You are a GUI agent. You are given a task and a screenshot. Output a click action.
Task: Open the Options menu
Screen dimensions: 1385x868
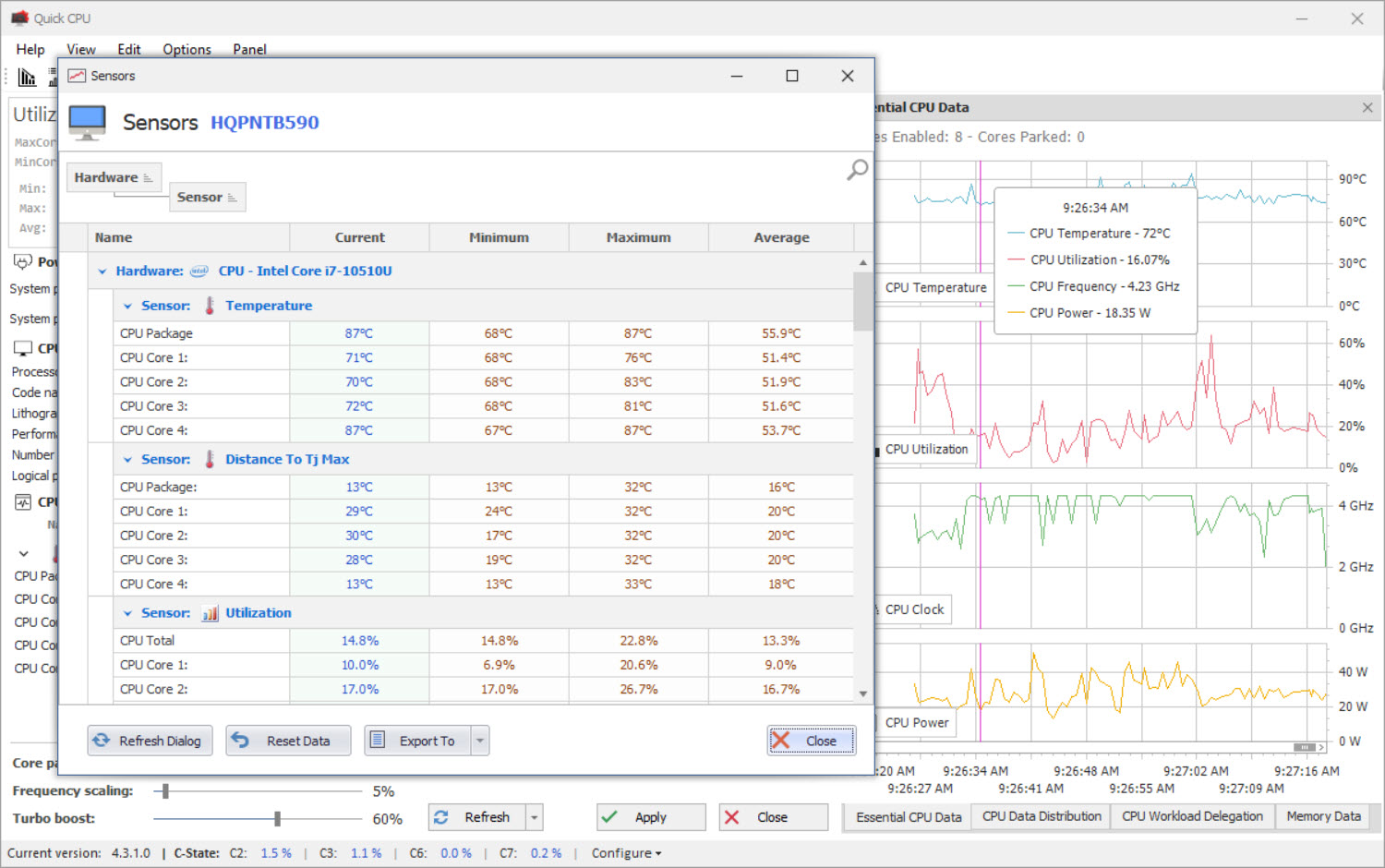pos(187,49)
